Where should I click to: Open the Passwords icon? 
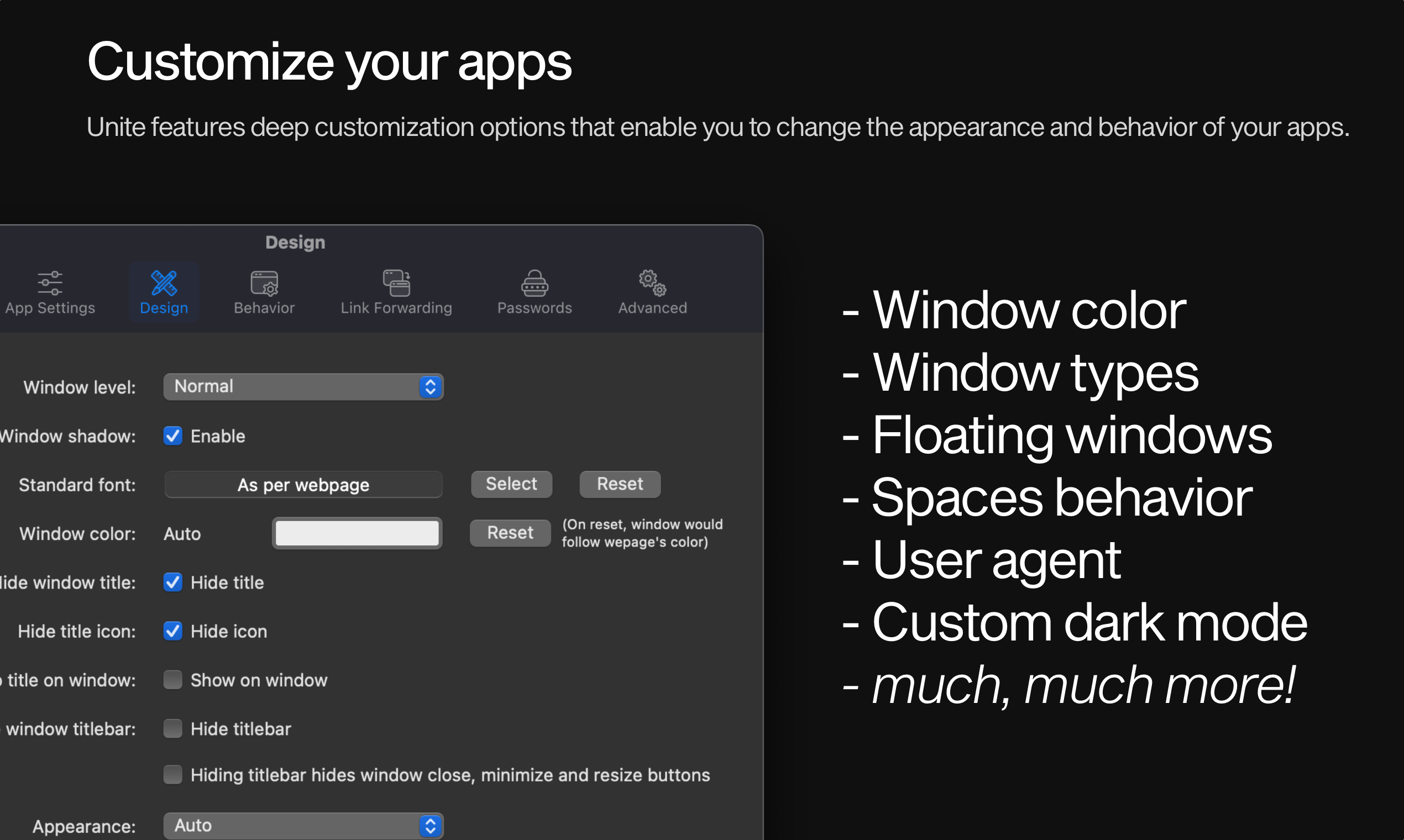point(535,283)
